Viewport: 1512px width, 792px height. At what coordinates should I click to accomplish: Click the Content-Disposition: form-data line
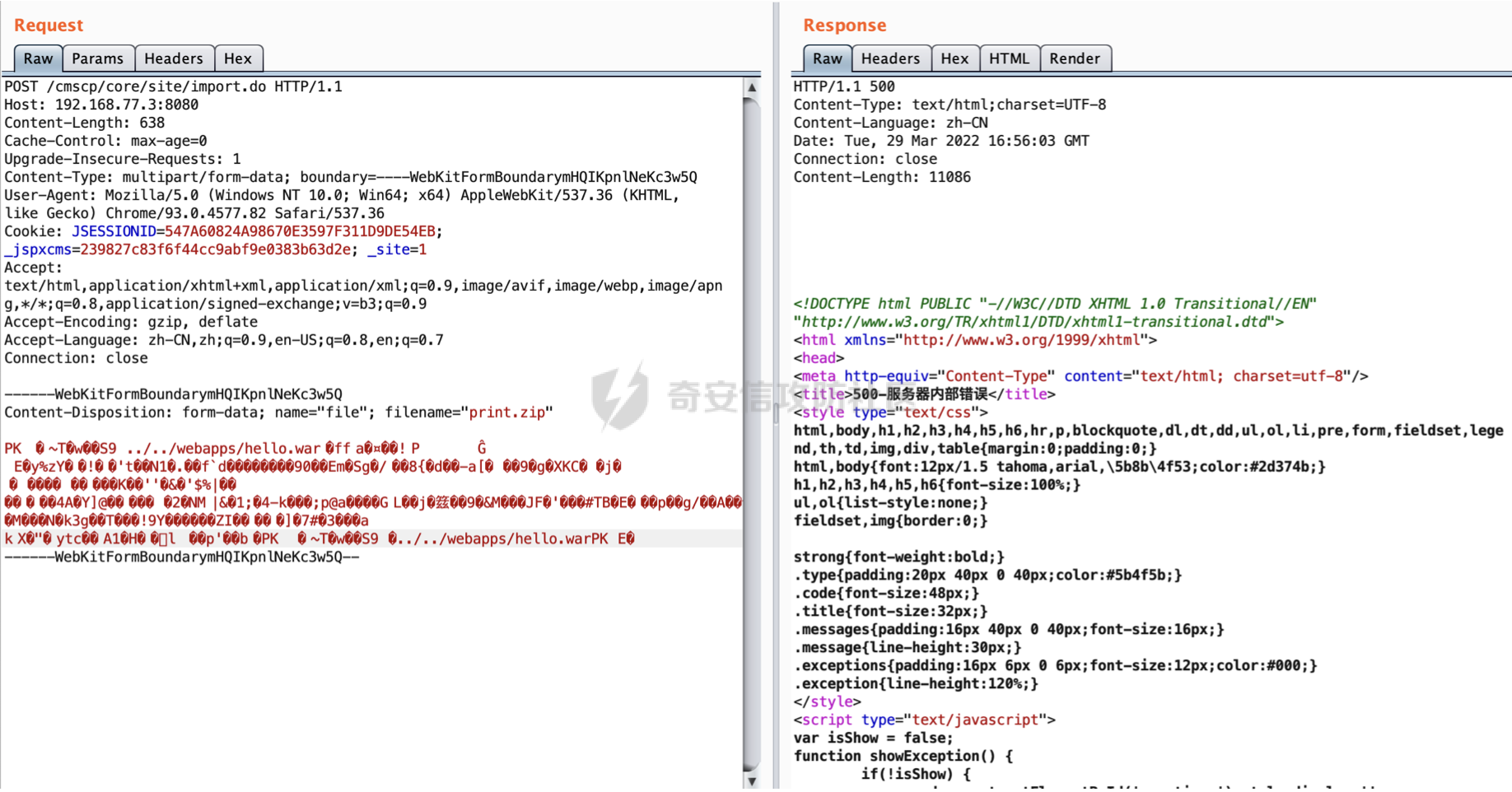(x=278, y=412)
